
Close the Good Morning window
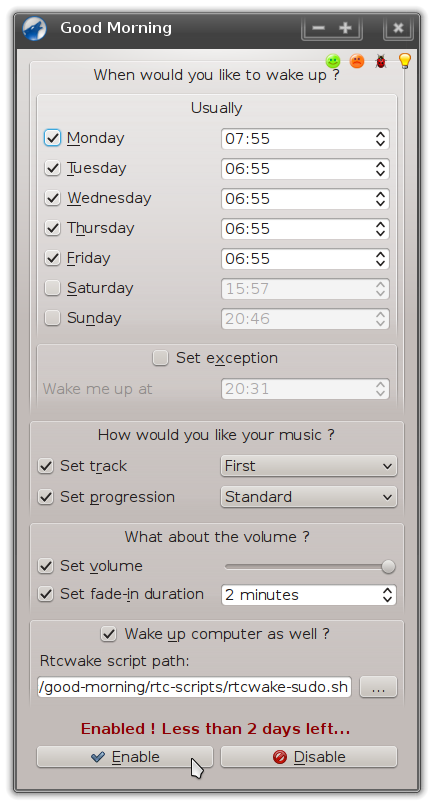398,28
